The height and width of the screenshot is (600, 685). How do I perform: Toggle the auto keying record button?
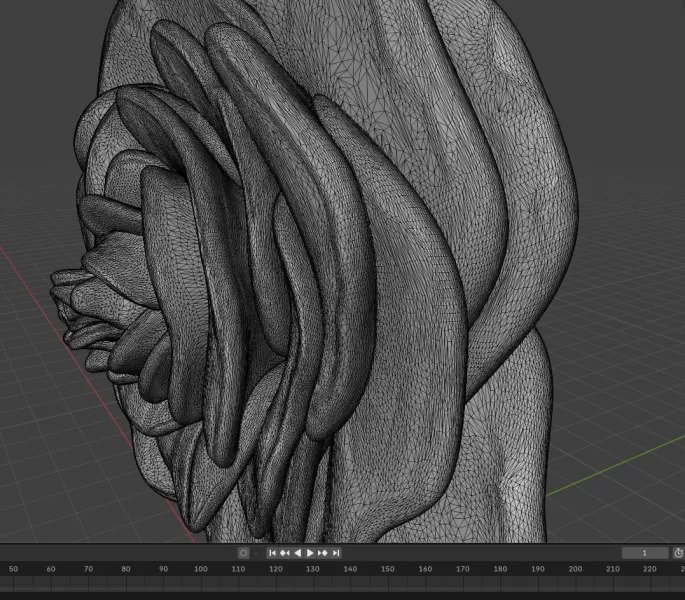click(243, 553)
